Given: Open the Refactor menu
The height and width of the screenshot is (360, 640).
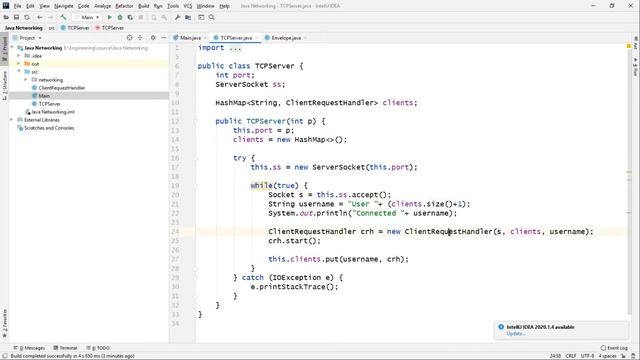Looking at the screenshot, I should click(124, 6).
